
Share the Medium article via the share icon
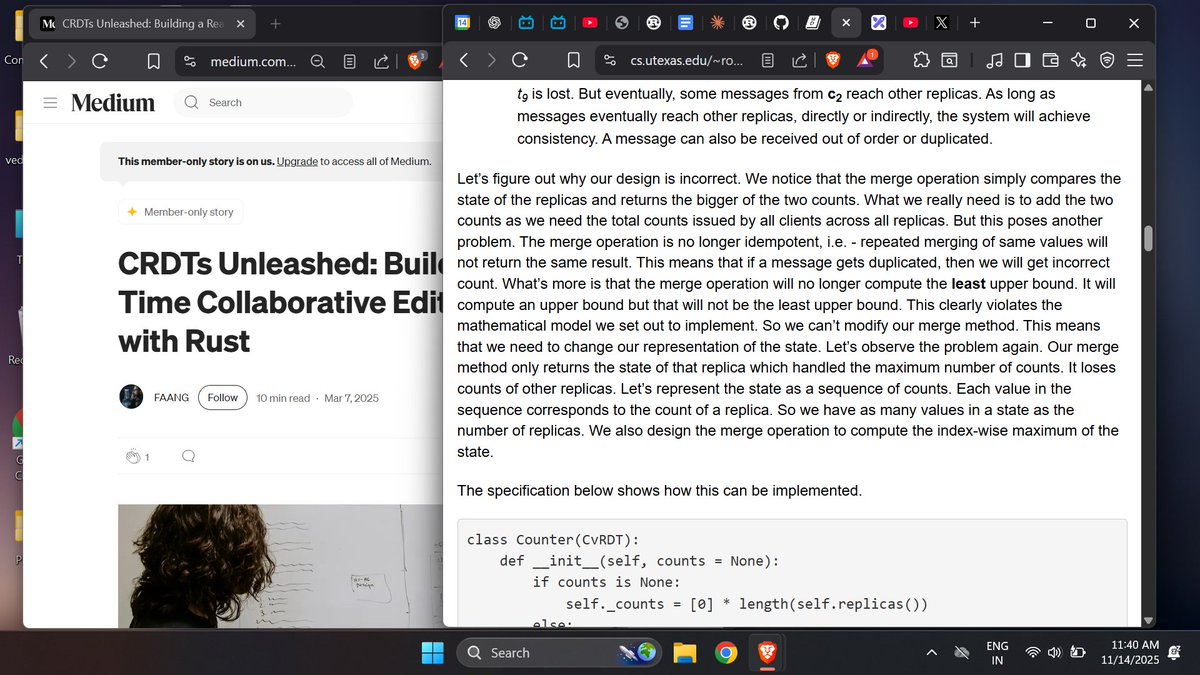380,61
